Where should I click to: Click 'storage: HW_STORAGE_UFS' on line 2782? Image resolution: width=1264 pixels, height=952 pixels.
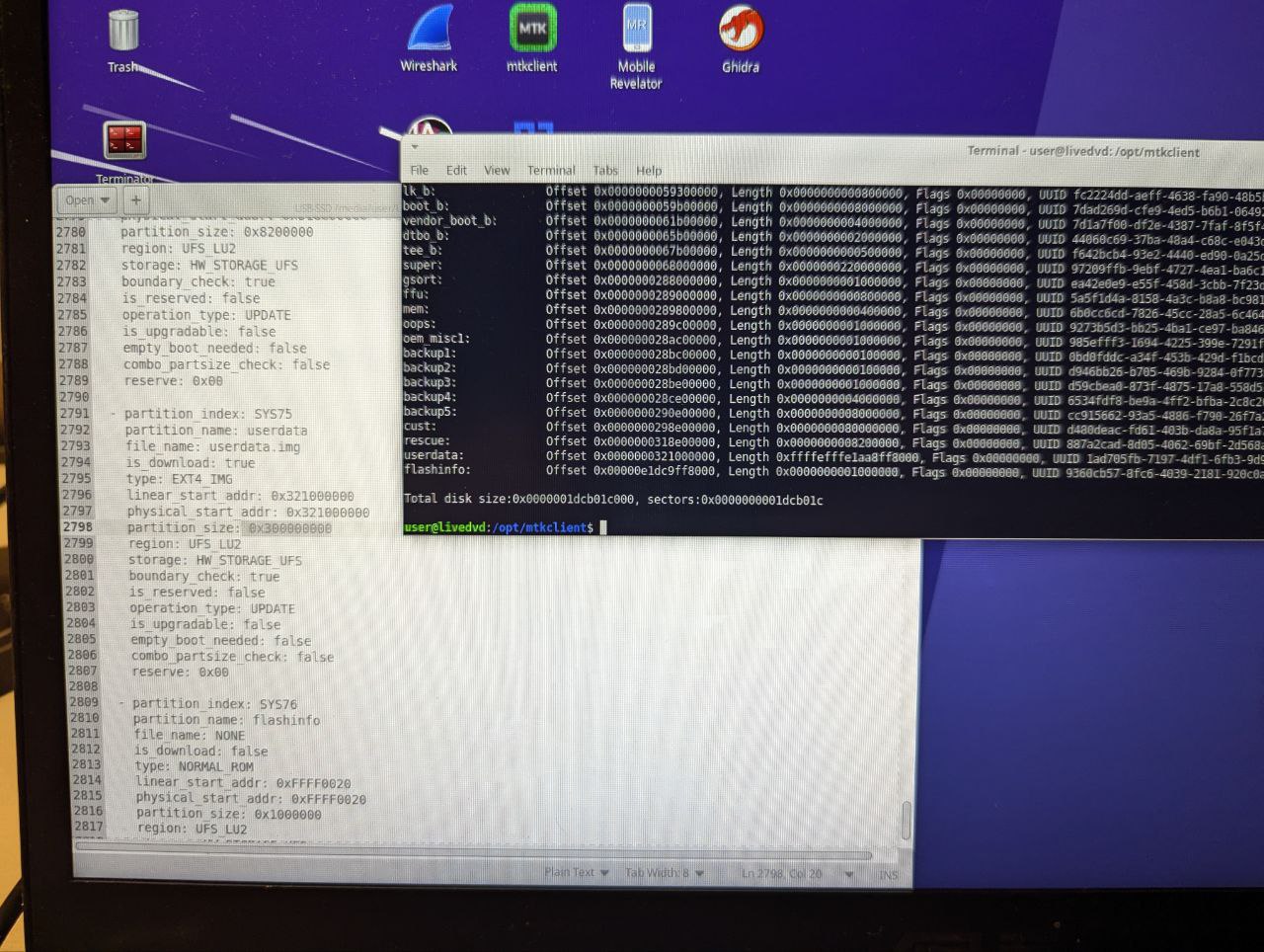[x=209, y=265]
